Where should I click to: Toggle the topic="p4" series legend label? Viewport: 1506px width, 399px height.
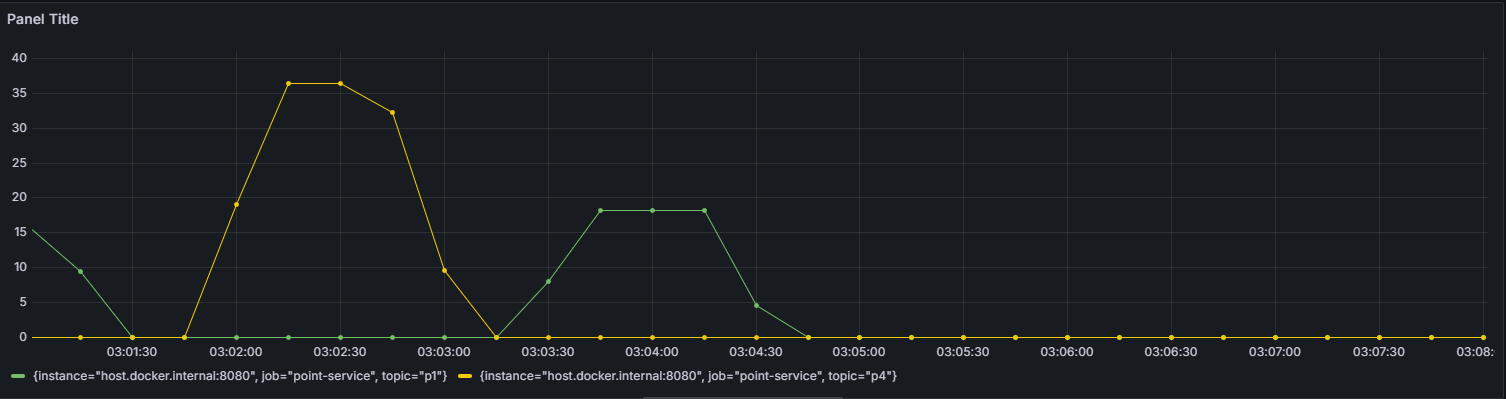tap(688, 375)
